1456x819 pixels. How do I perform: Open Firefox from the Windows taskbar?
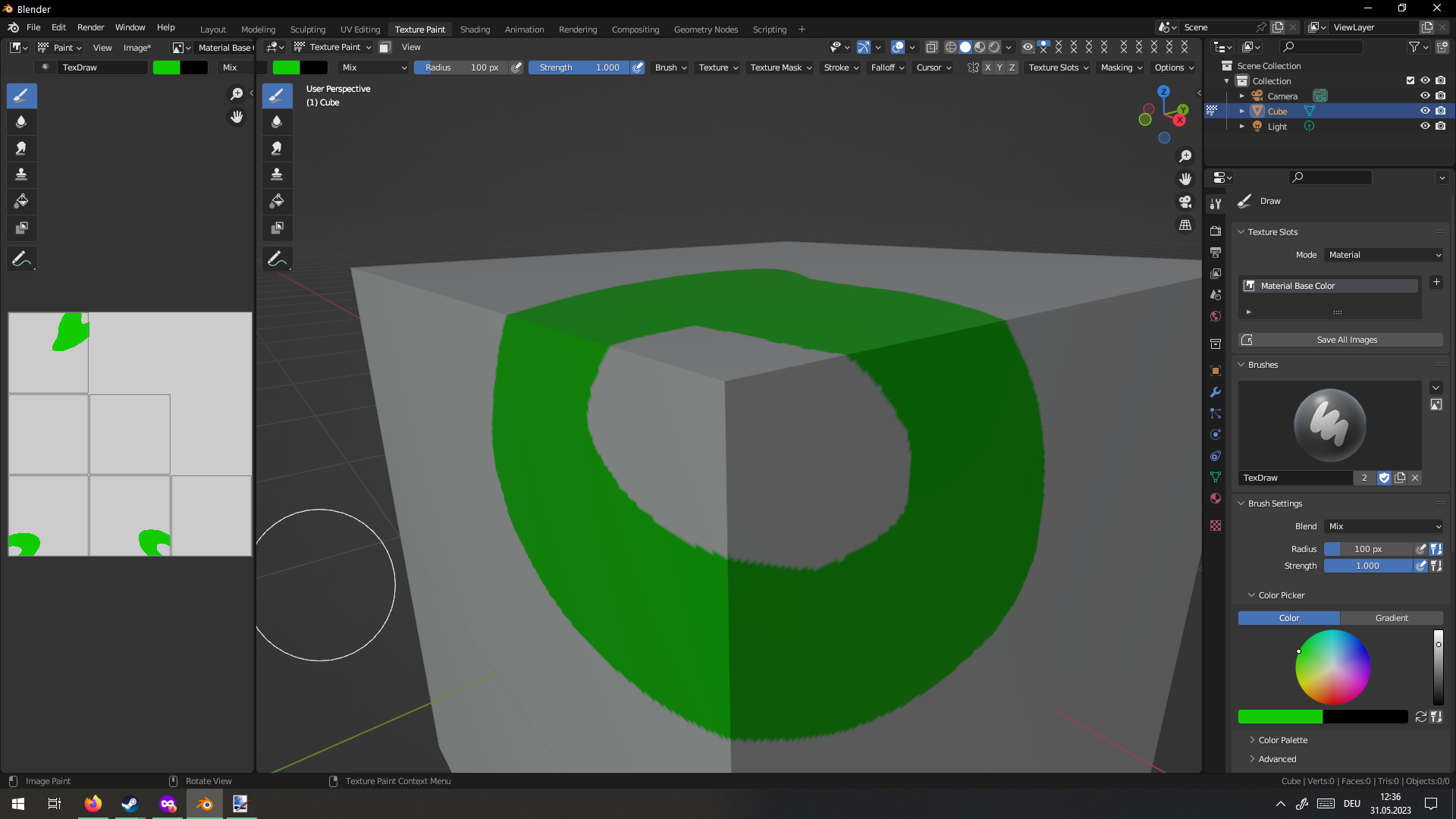pyautogui.click(x=93, y=804)
